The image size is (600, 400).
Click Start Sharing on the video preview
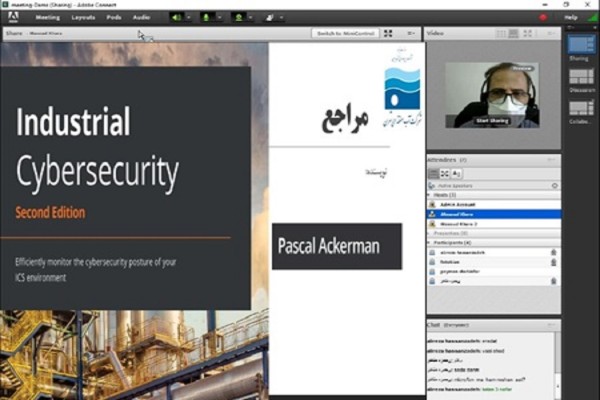494,120
